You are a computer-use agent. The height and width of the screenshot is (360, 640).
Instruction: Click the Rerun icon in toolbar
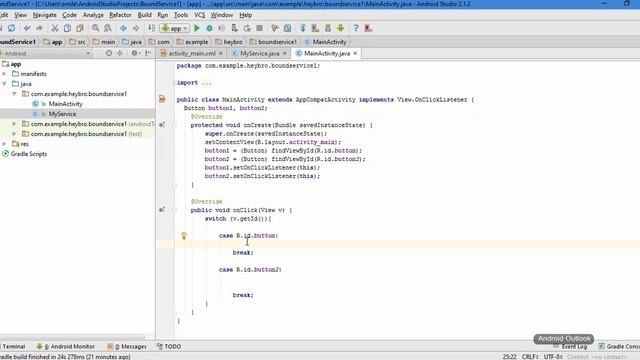247,28
